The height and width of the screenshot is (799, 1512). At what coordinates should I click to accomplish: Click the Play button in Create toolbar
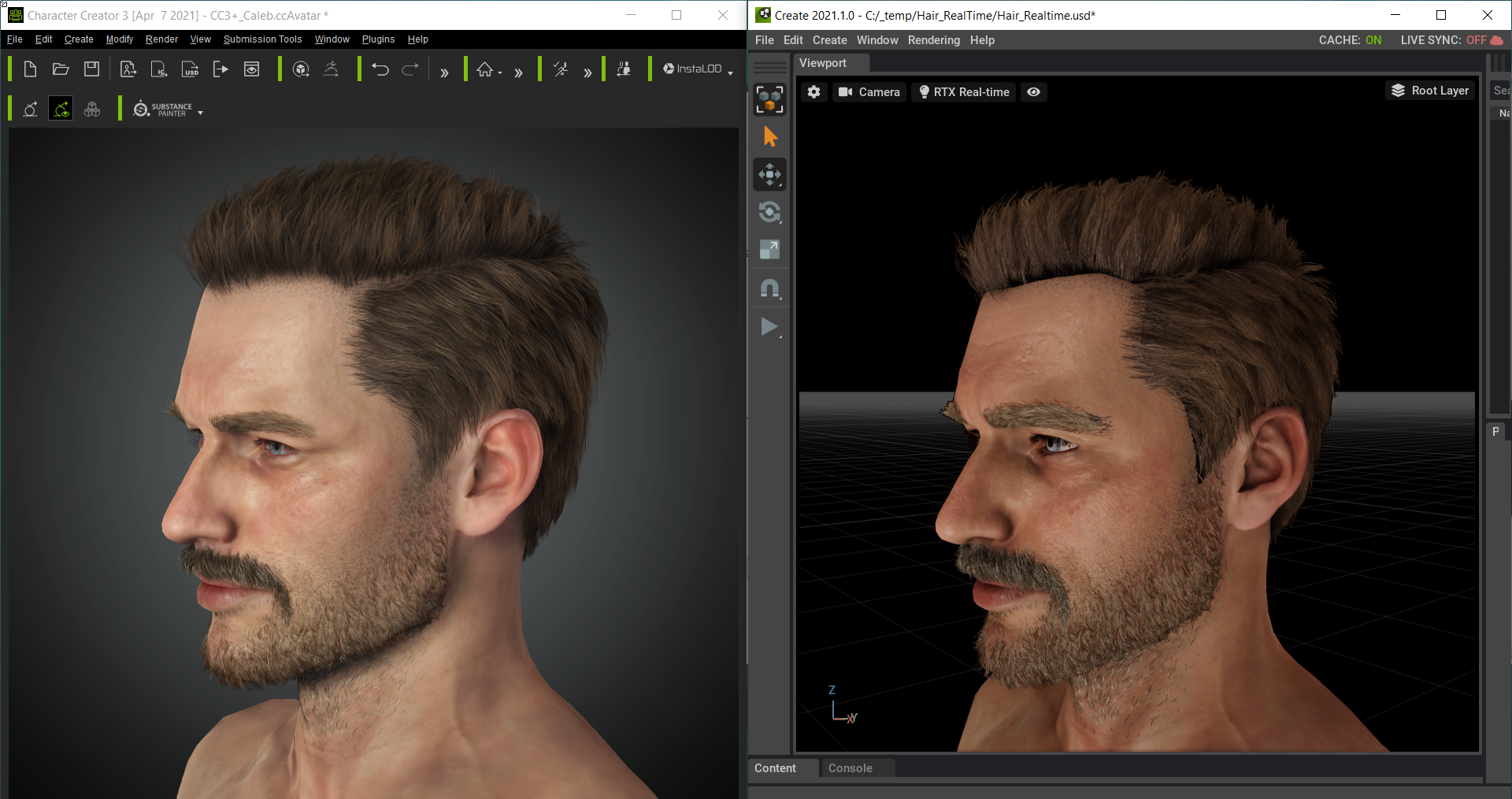[769, 326]
